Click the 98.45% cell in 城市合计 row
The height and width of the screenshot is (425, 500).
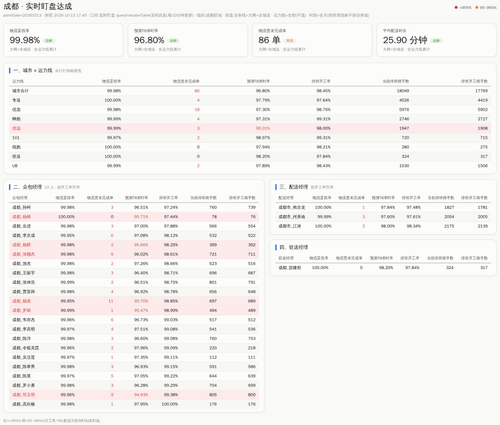tap(323, 91)
